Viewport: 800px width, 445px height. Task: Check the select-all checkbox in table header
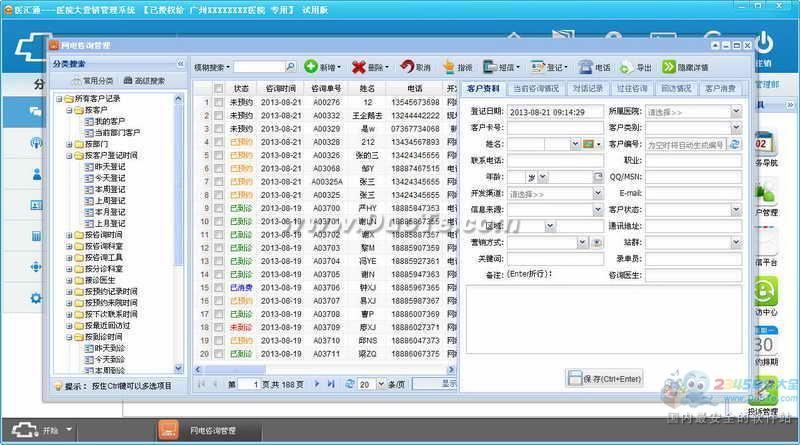tap(219, 88)
